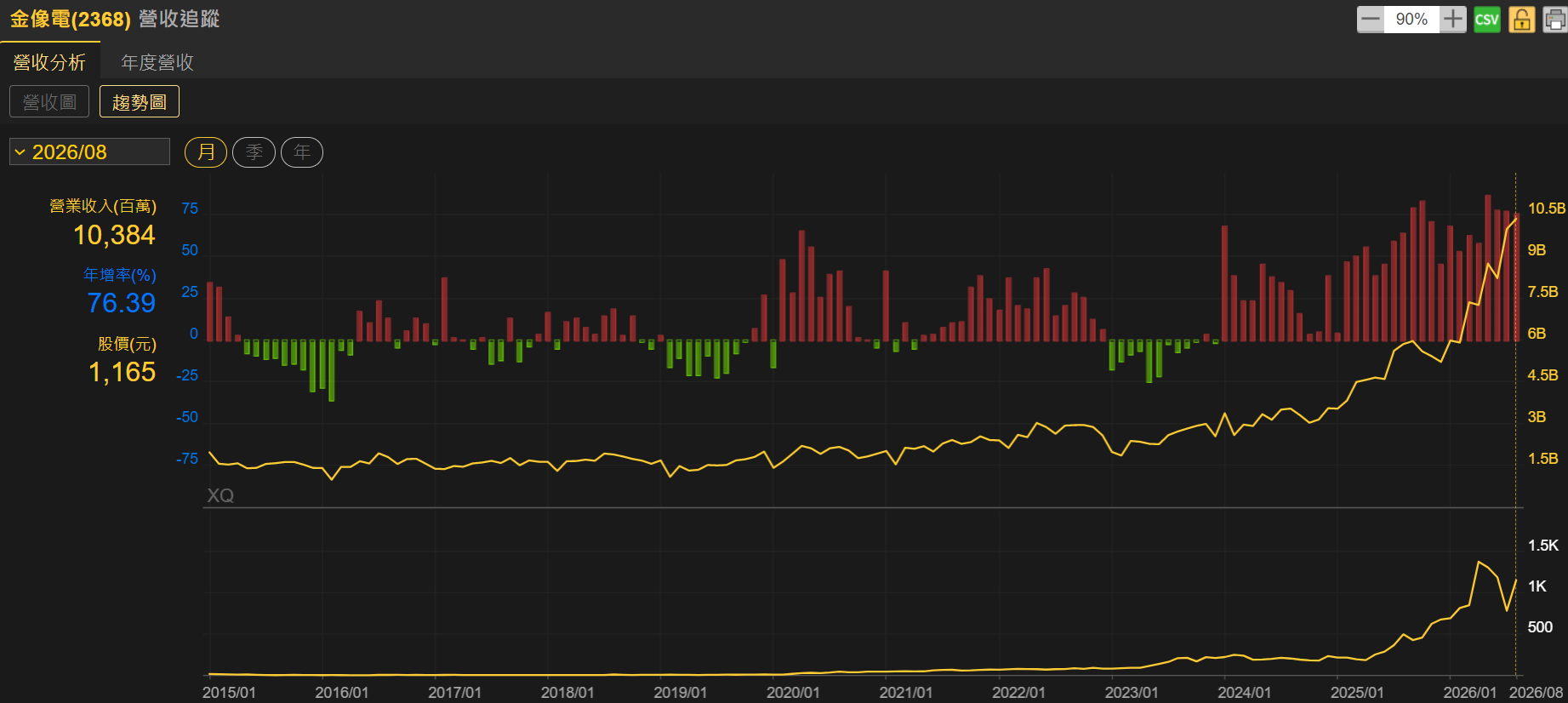Click the 趨勢圖 button
Screen dimensions: 1568x703
[x=140, y=102]
